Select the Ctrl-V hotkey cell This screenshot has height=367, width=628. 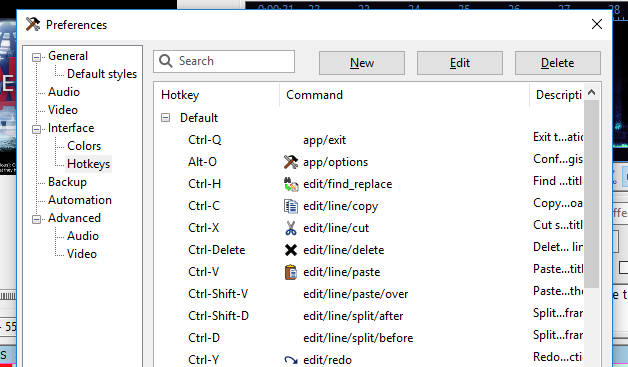tap(203, 272)
